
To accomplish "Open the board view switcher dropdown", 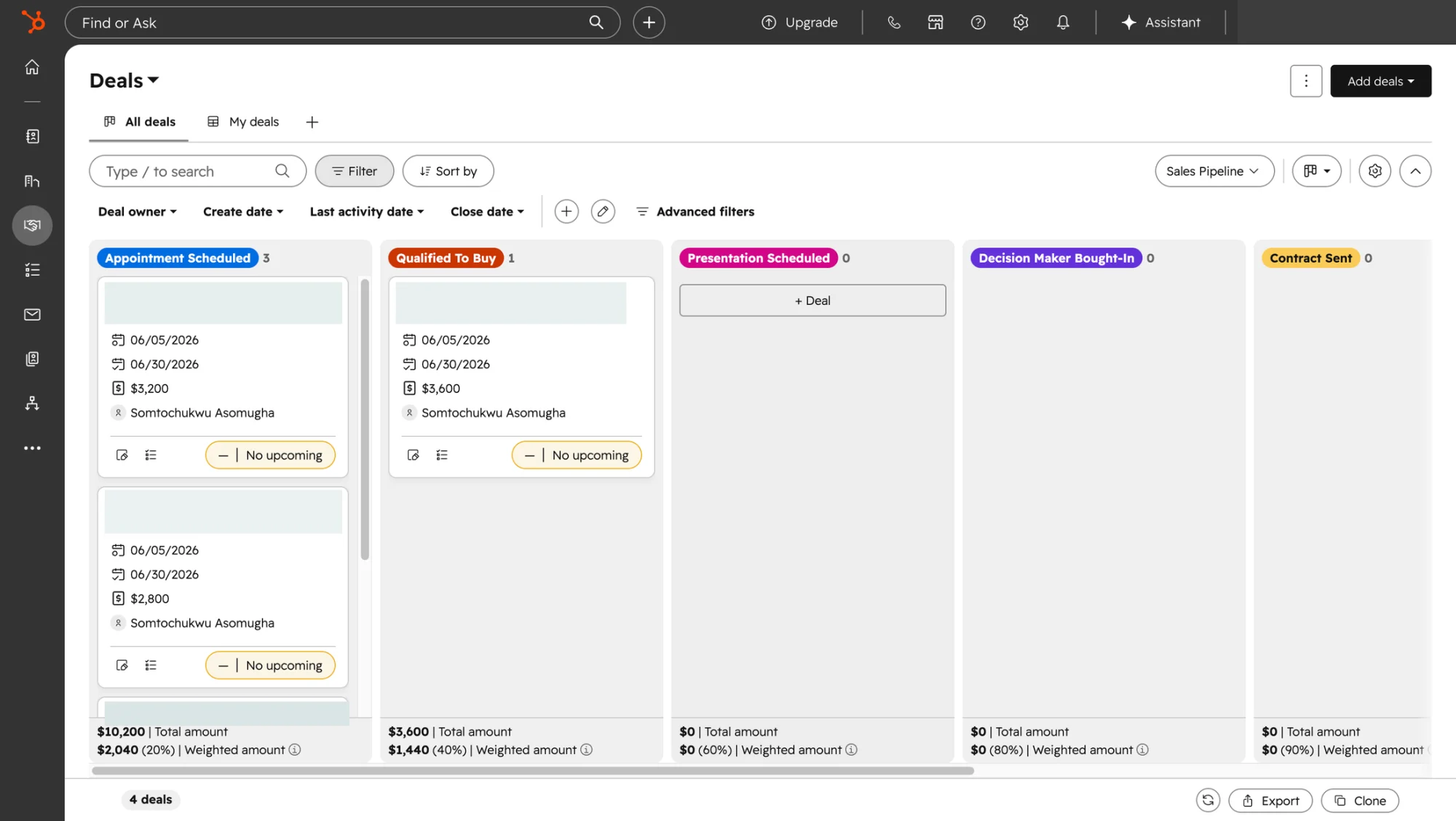I will 1316,171.
